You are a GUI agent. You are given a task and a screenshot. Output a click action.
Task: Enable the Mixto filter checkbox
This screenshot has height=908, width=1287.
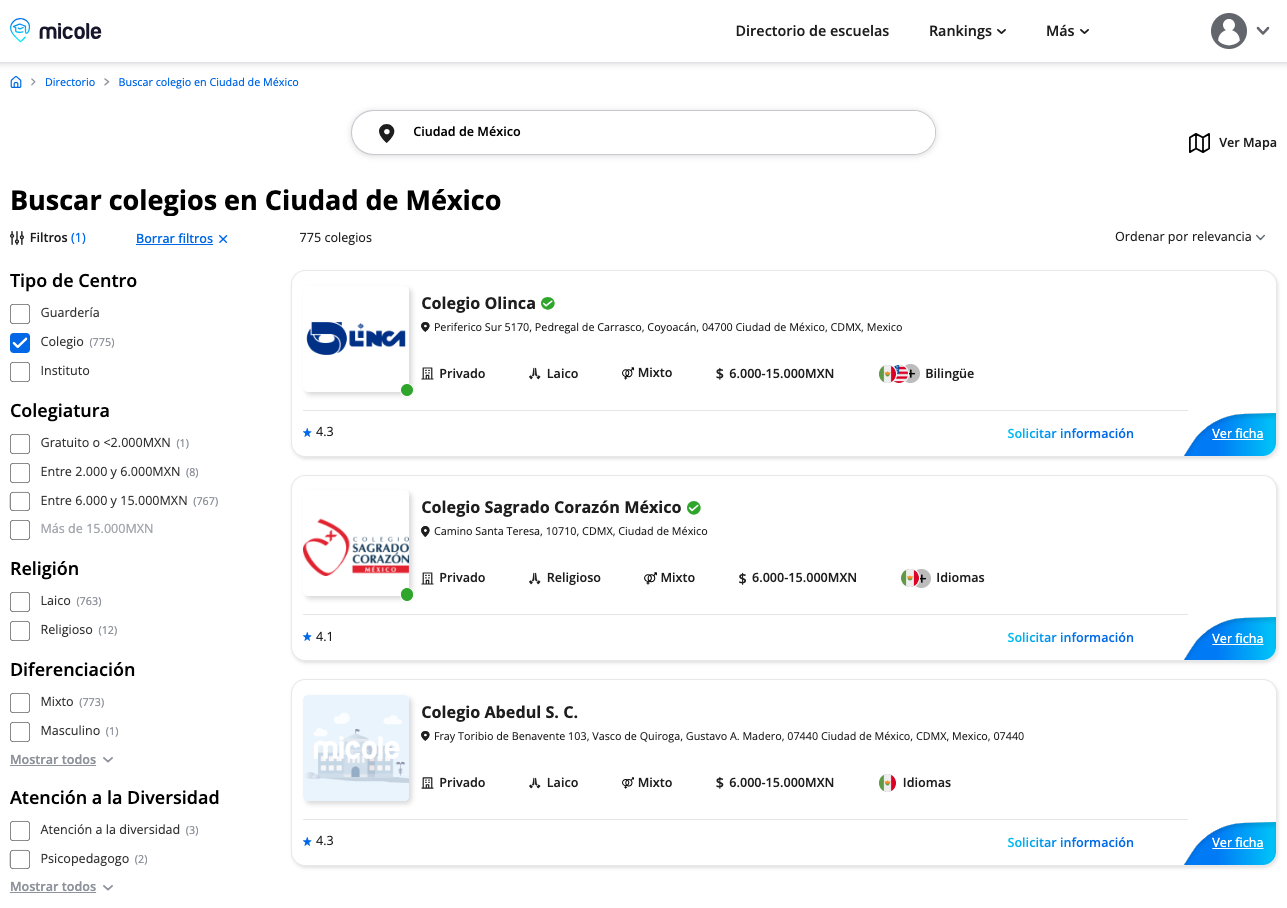[x=20, y=702]
